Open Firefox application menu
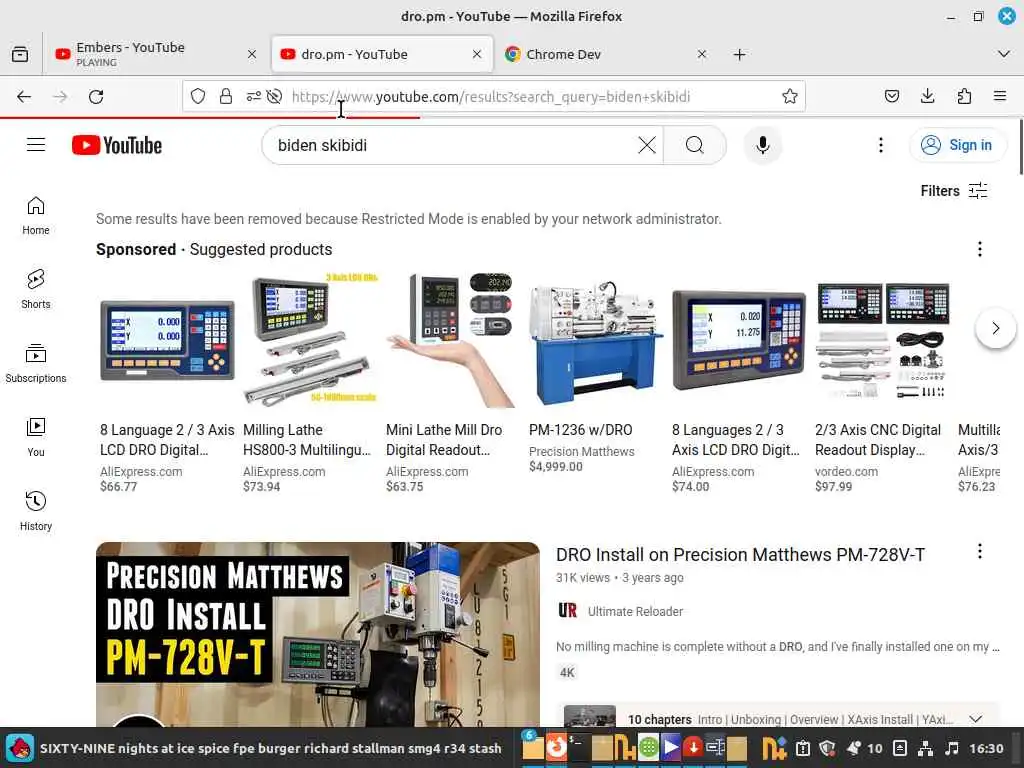This screenshot has height=768, width=1024. coord(1000,97)
